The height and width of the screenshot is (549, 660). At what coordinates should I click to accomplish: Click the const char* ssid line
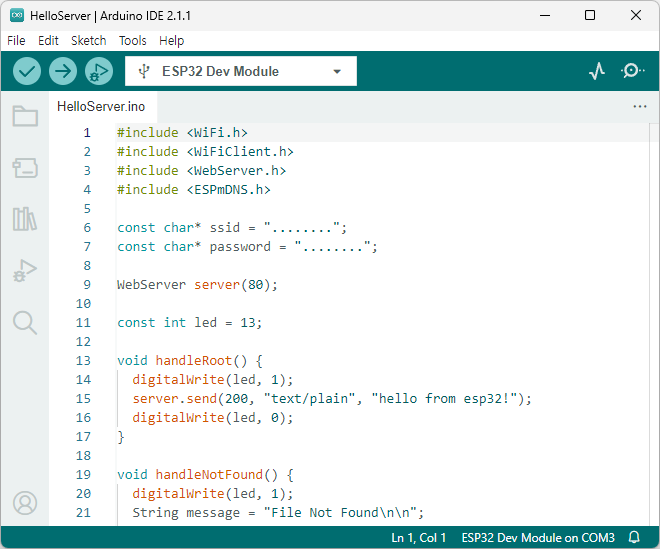pos(232,228)
